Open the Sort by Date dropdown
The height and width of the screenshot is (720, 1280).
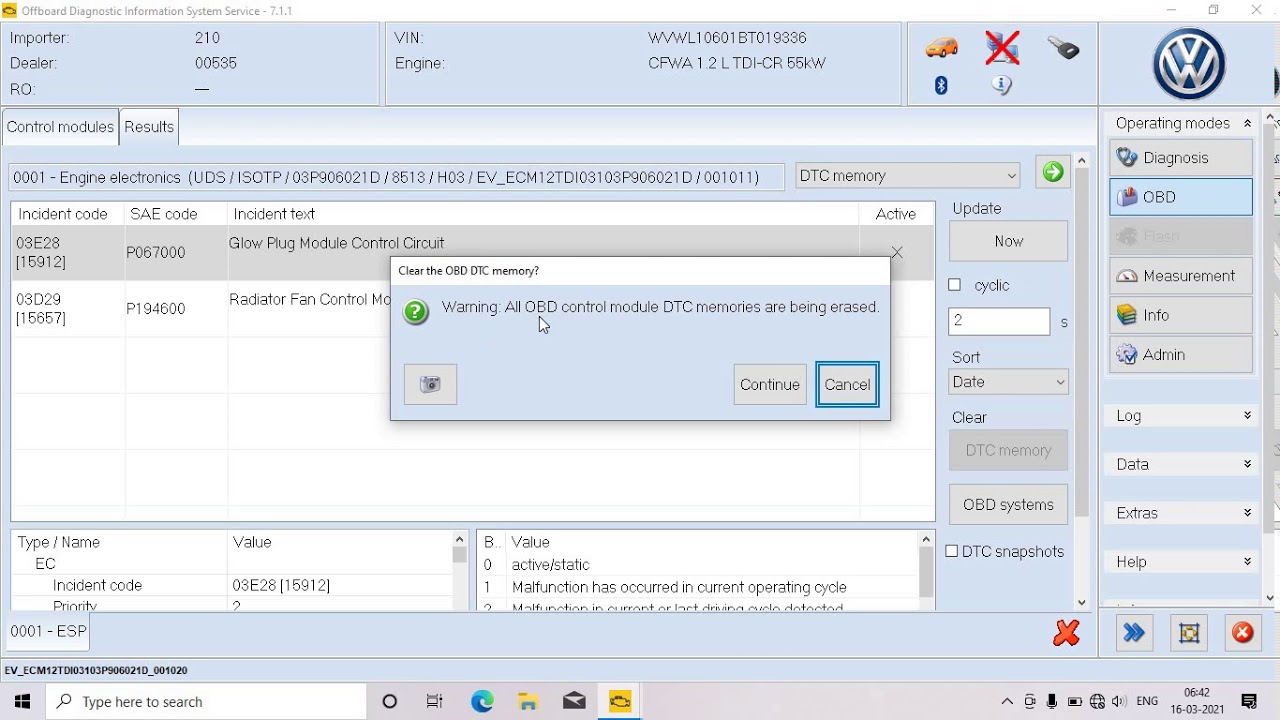[x=1008, y=382]
